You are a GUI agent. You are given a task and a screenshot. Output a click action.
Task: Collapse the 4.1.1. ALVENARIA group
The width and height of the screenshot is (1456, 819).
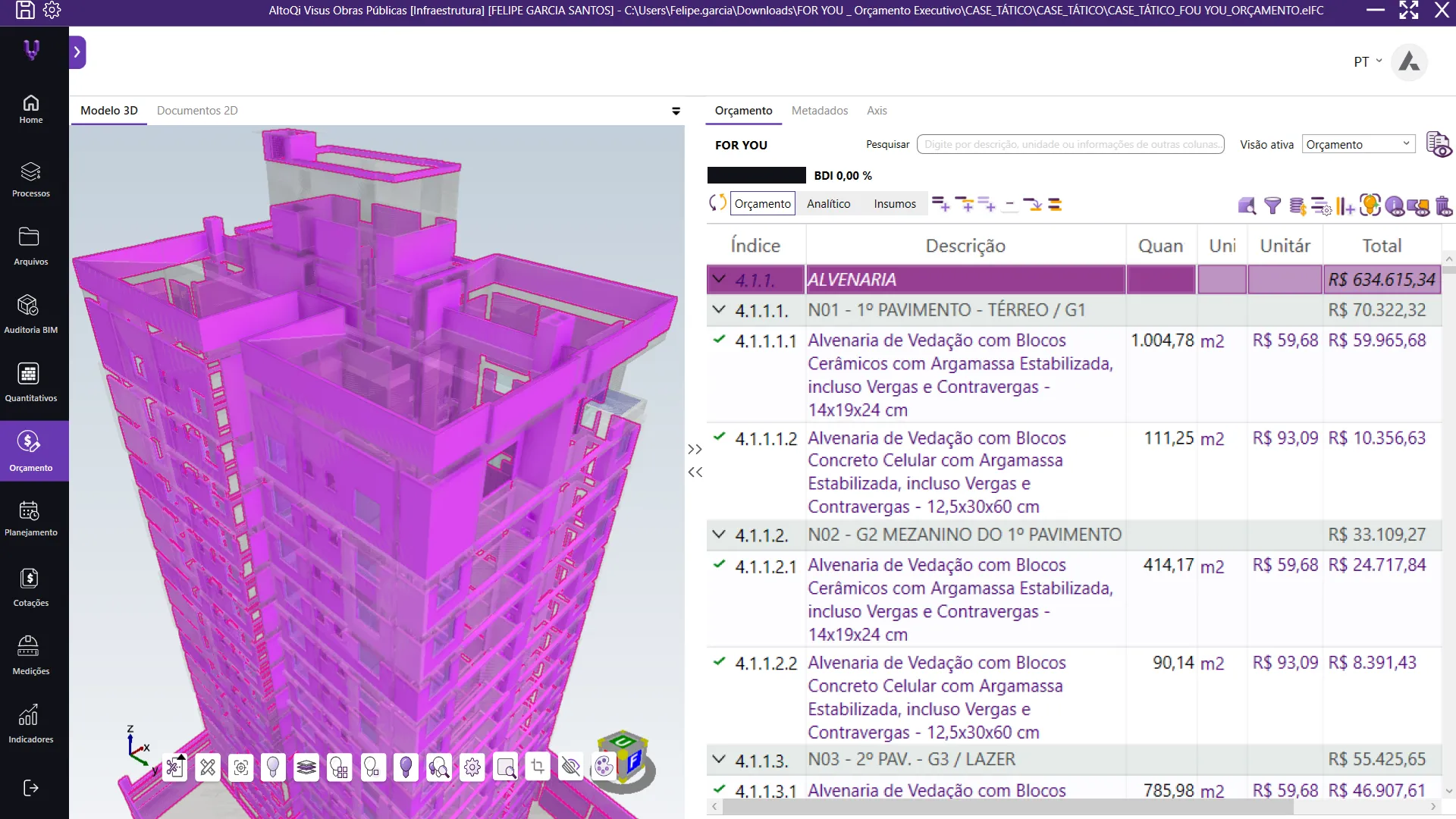(x=719, y=279)
